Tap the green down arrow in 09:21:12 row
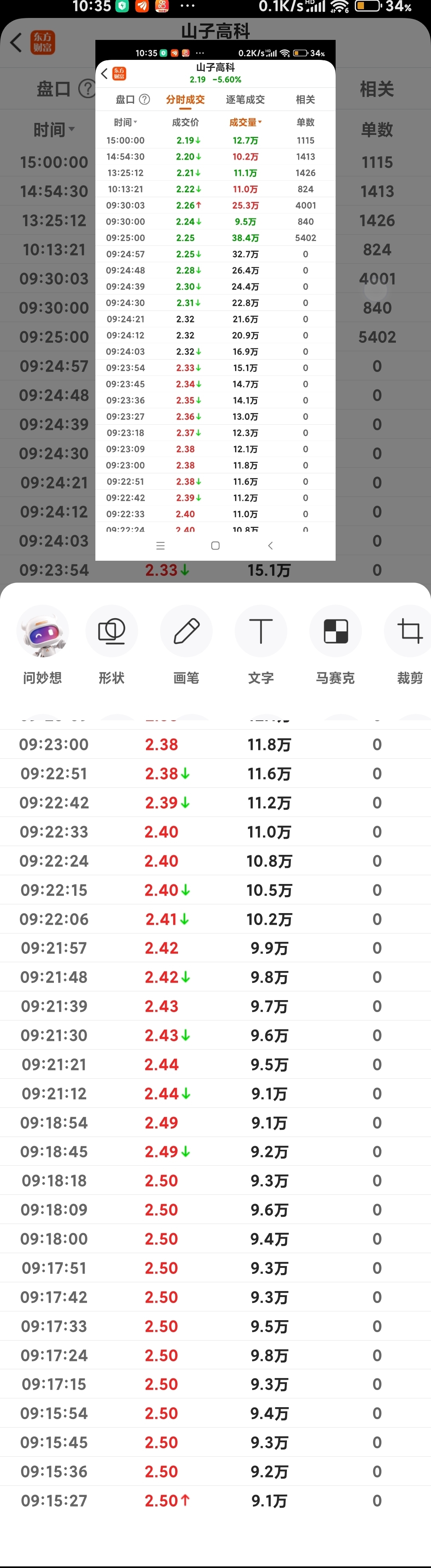The image size is (431, 1568). (186, 1094)
